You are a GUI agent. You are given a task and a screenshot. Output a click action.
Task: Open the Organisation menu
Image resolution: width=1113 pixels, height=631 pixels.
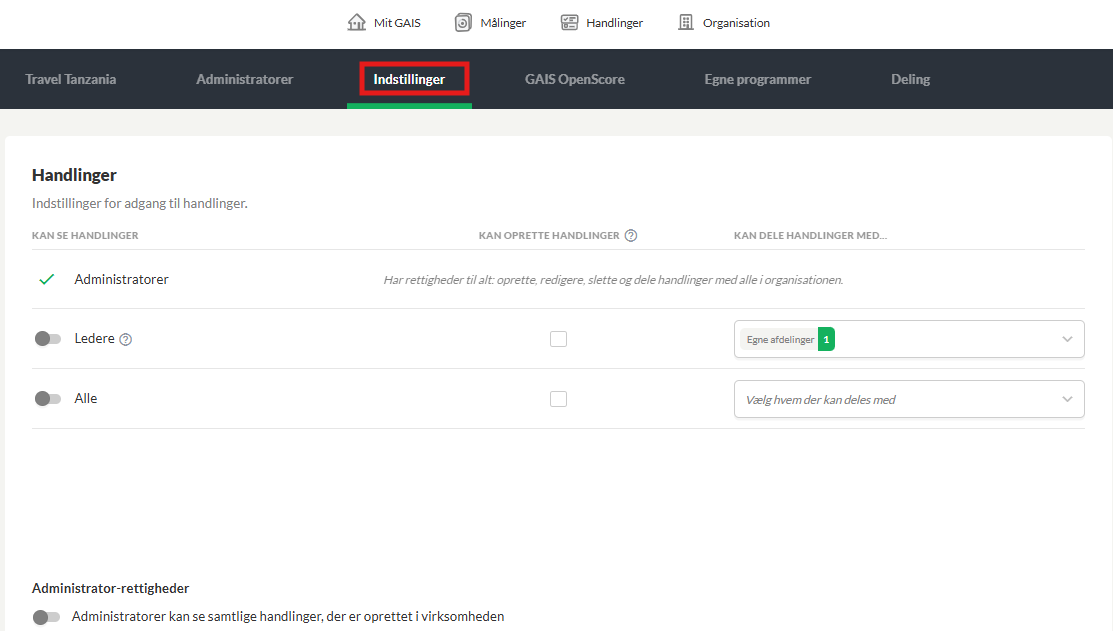pyautogui.click(x=724, y=23)
